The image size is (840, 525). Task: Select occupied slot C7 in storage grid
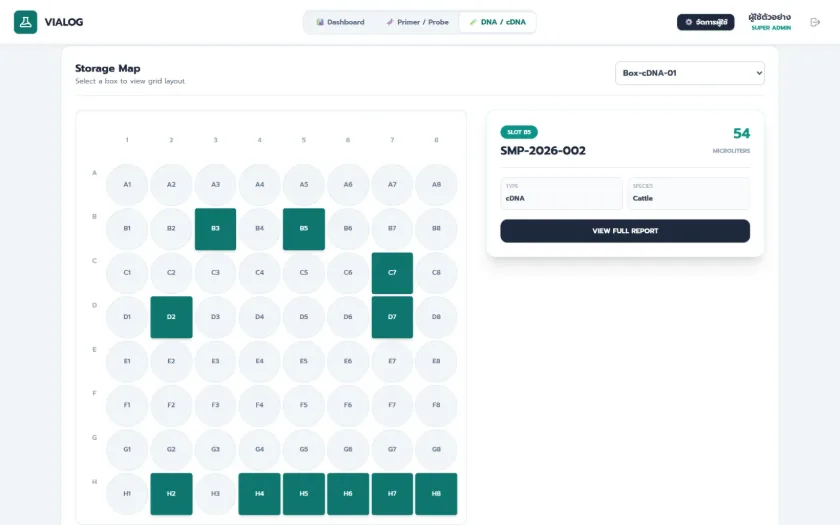[x=392, y=273]
